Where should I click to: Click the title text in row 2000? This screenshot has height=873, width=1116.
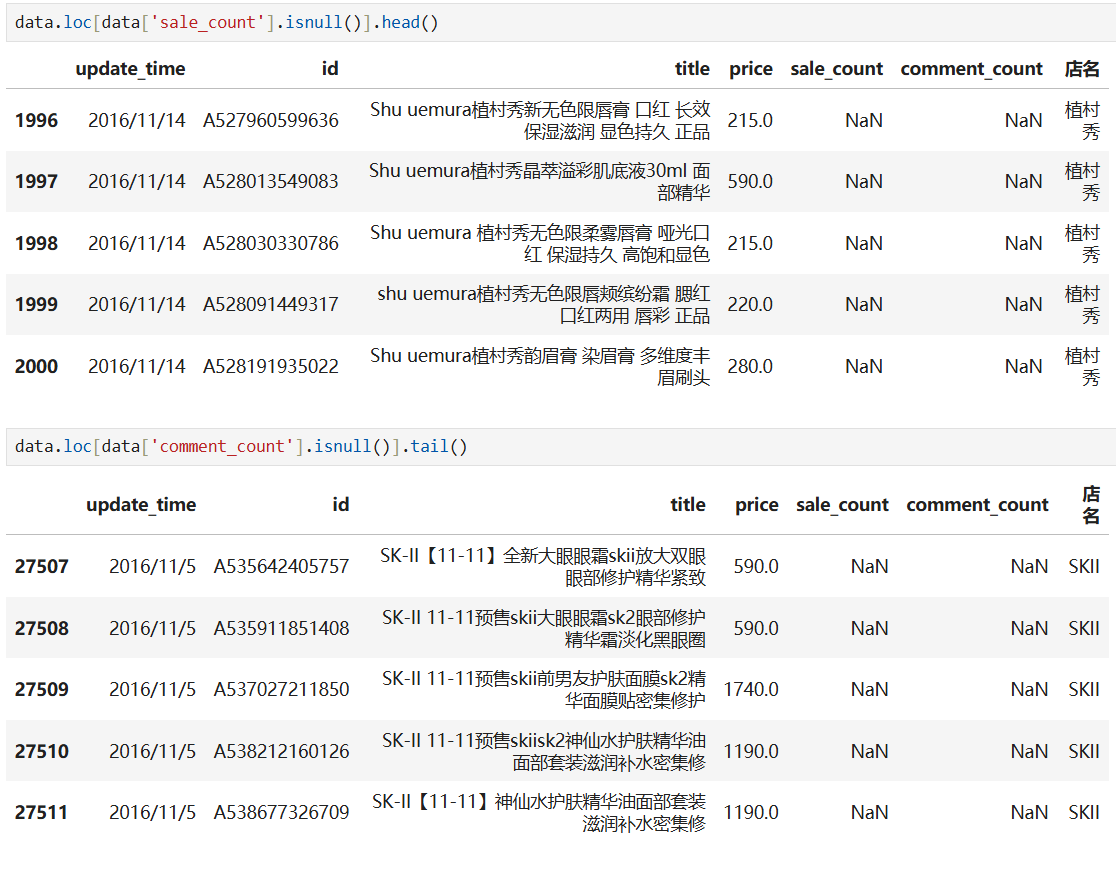(x=540, y=366)
